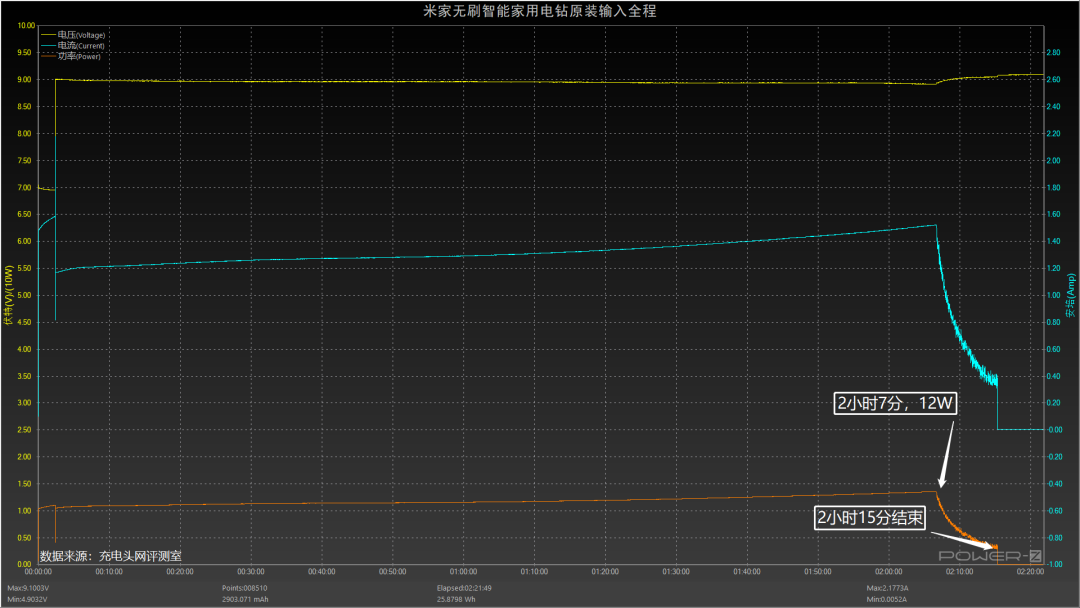Viewport: 1080px width, 608px height.
Task: Click the 01:10:00 time axis label
Action: click(x=534, y=572)
